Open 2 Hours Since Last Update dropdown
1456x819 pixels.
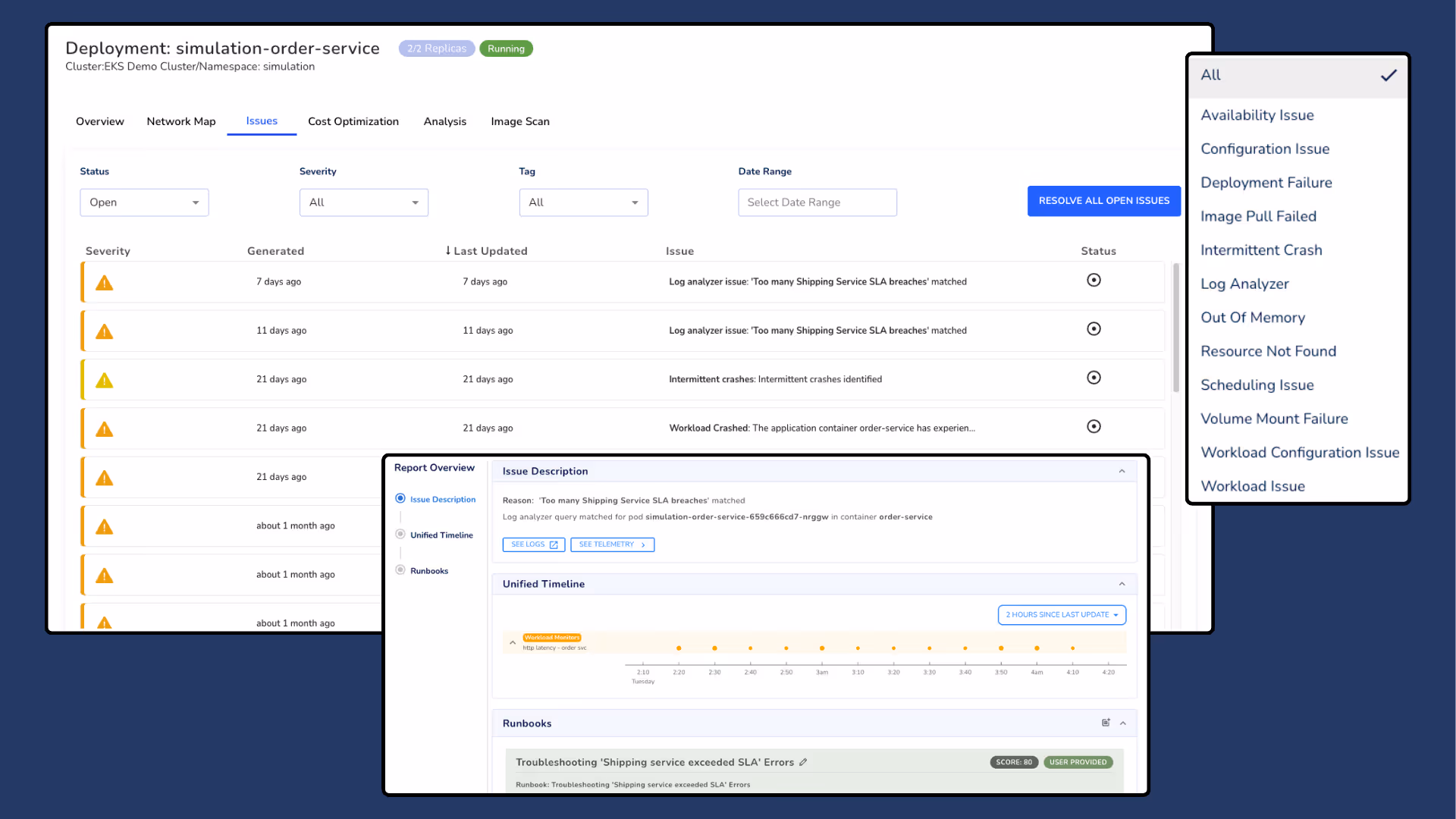click(1062, 615)
